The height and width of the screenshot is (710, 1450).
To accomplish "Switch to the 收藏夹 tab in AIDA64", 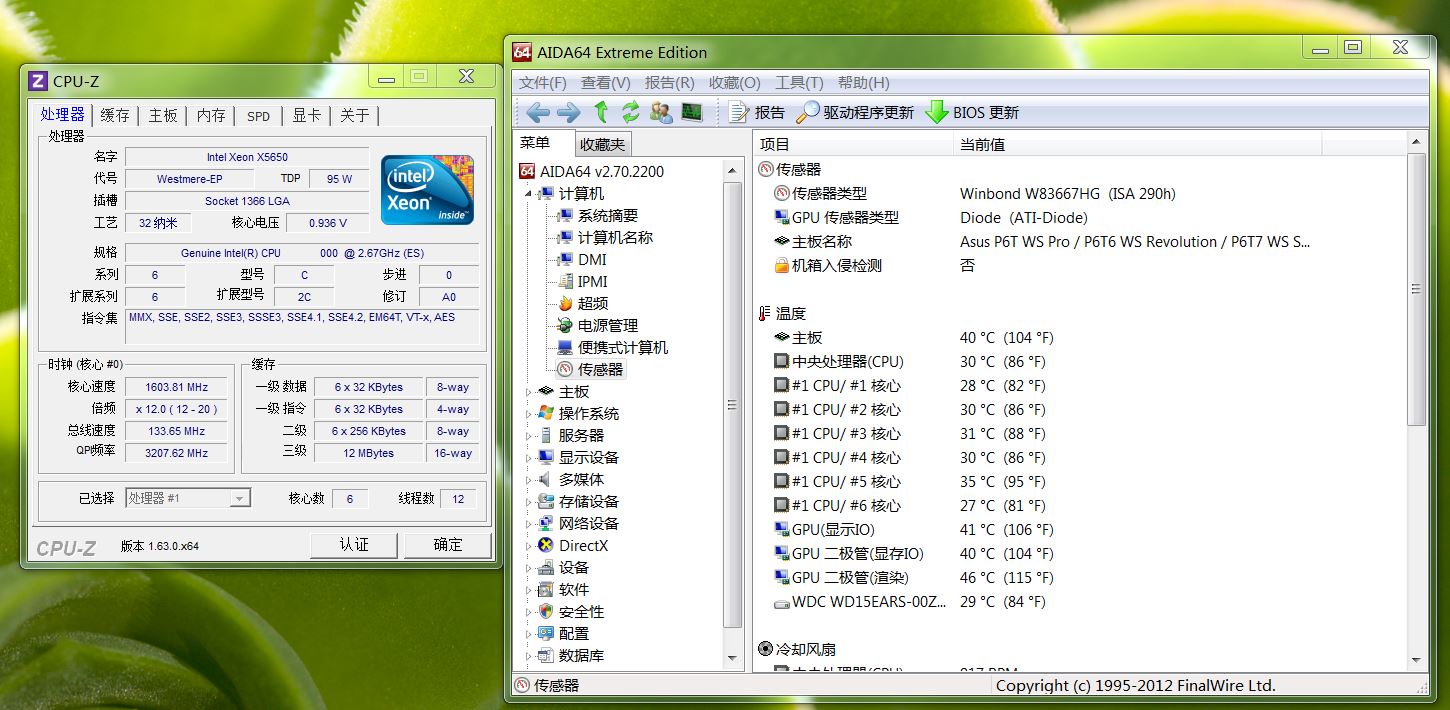I will coord(603,145).
